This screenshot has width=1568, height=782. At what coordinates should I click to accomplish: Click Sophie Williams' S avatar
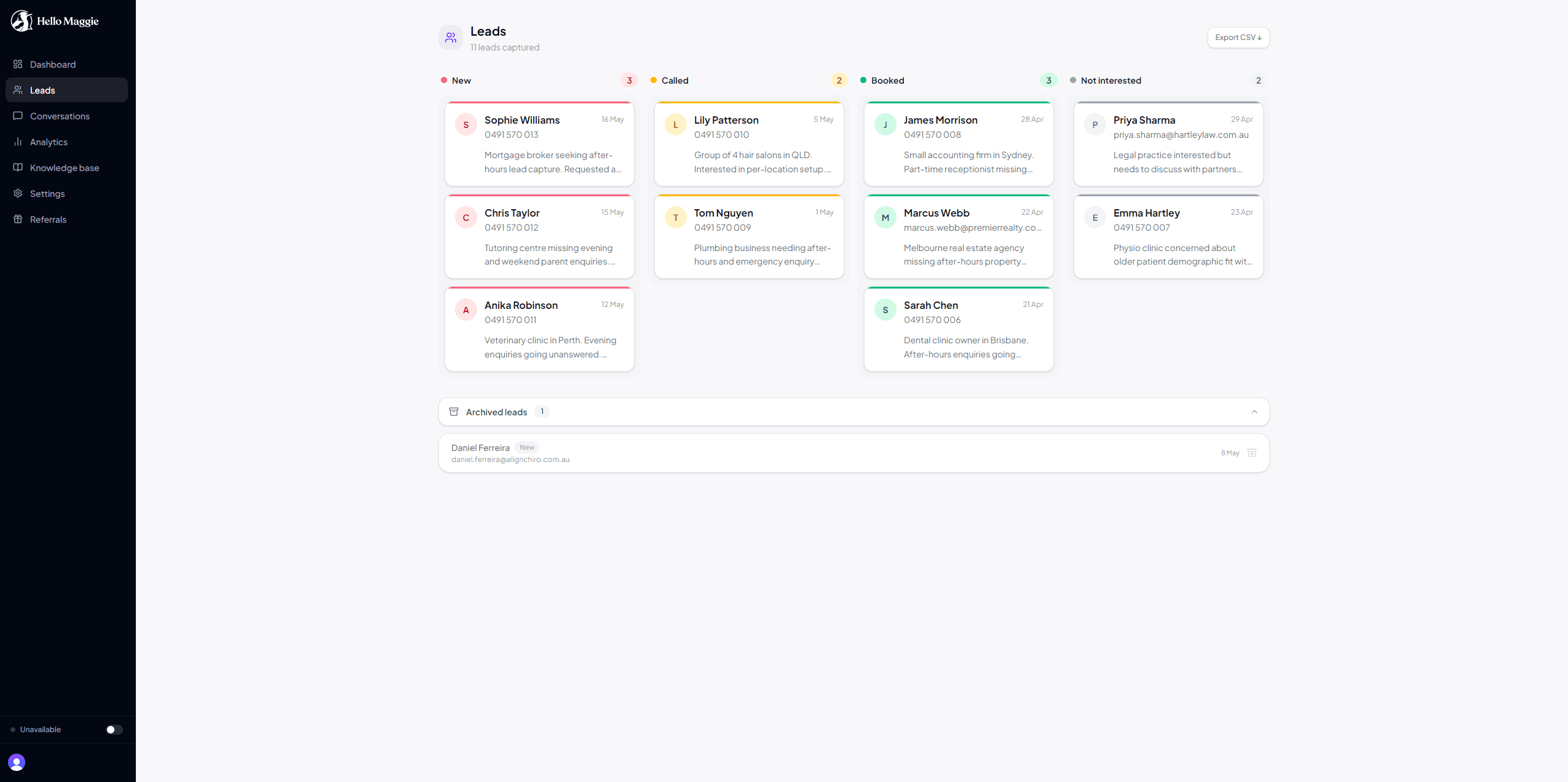pyautogui.click(x=466, y=124)
